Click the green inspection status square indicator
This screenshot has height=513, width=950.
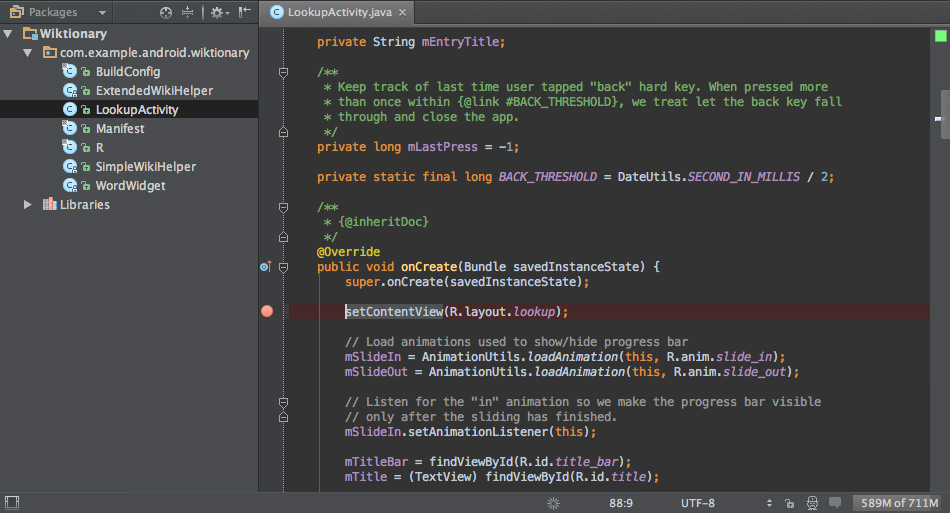pyautogui.click(x=940, y=36)
